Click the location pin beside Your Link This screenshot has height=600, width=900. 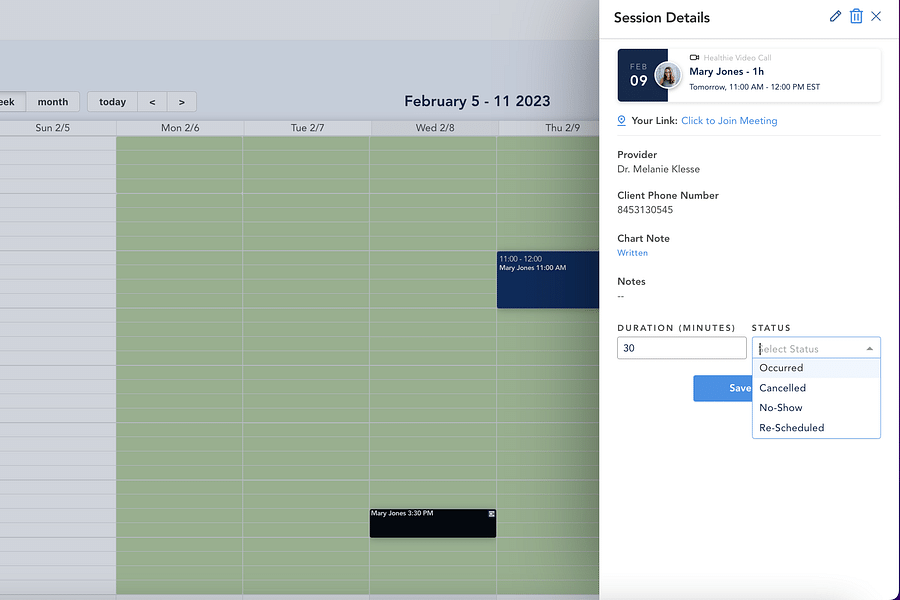pos(622,120)
